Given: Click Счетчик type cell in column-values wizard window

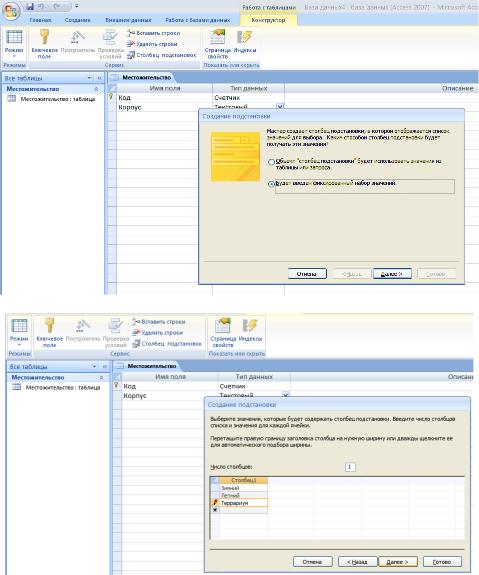Looking at the screenshot, I should [254, 386].
